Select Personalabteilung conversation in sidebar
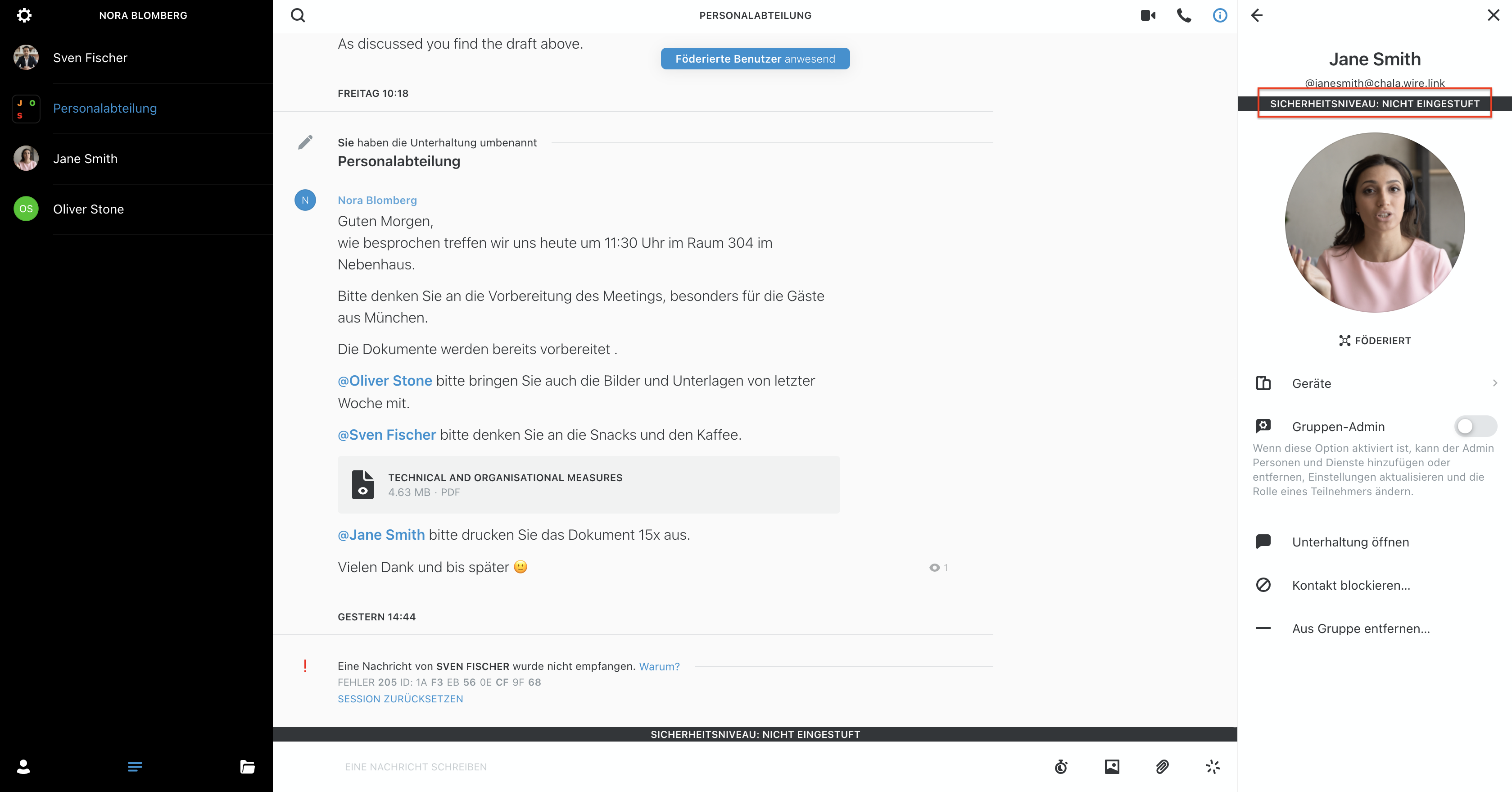This screenshot has width=1512, height=792. tap(136, 108)
